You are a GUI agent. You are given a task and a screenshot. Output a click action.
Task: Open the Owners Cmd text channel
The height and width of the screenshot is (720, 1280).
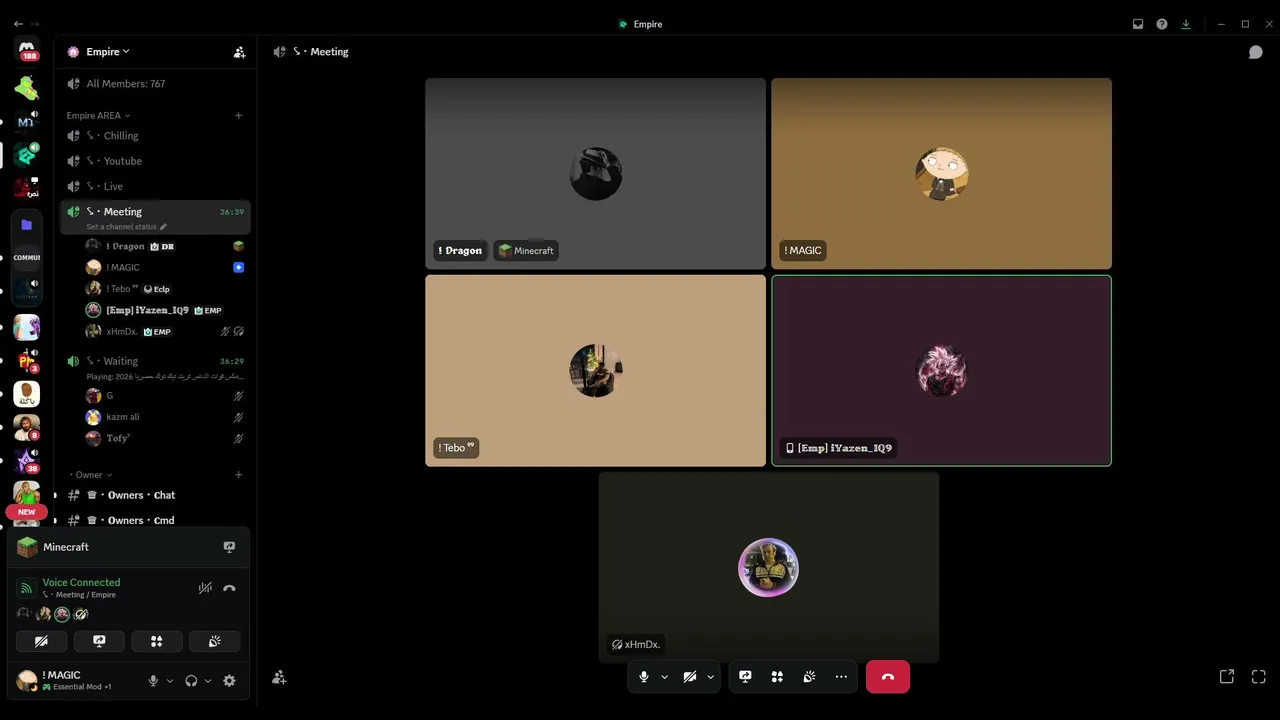[155, 520]
